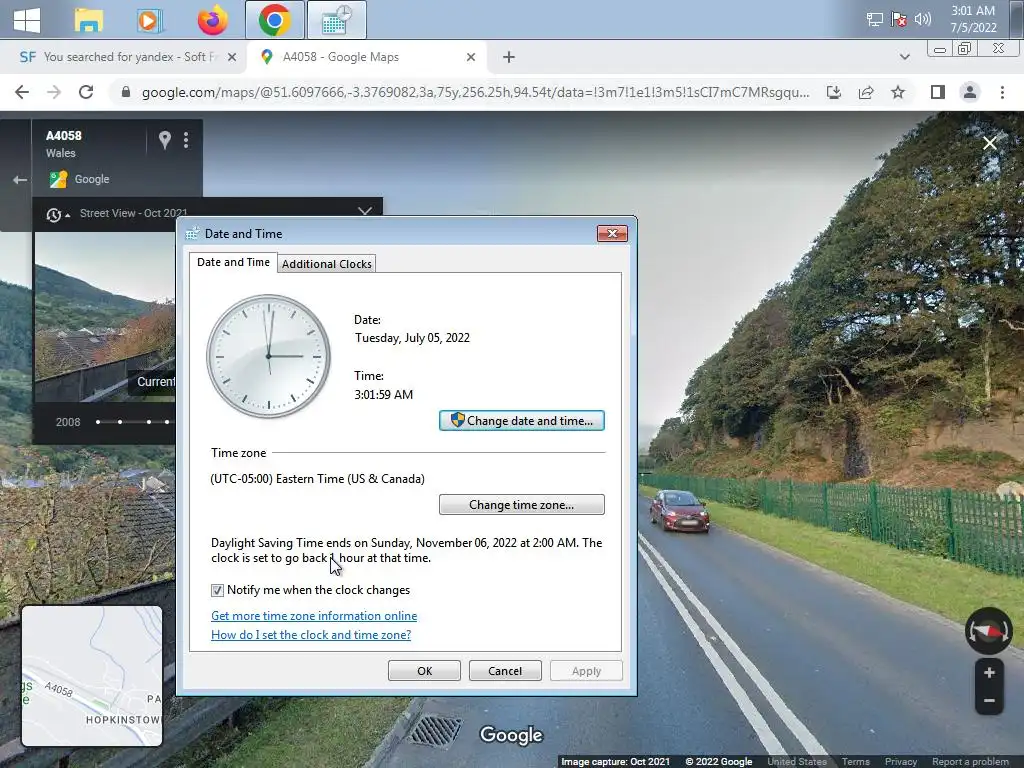Close the yandex search tab

click(x=232, y=57)
